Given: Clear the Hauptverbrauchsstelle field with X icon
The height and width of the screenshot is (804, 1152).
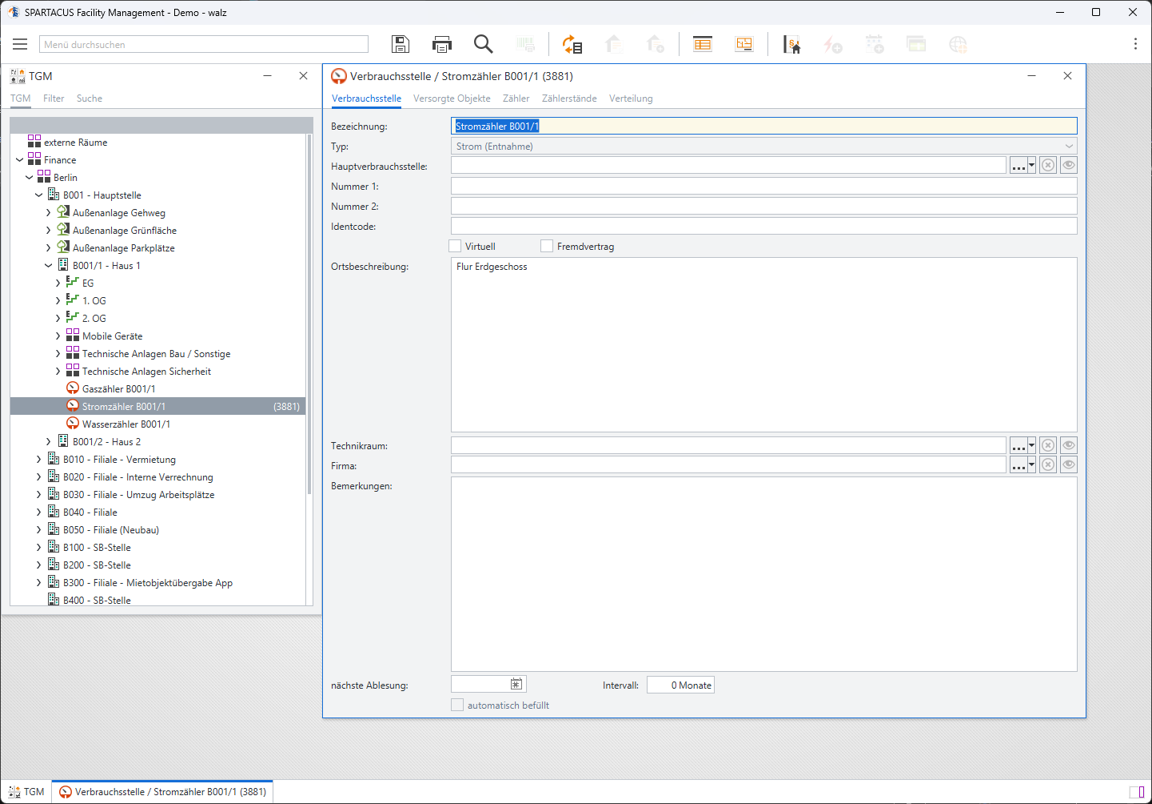Looking at the screenshot, I should tap(1048, 165).
